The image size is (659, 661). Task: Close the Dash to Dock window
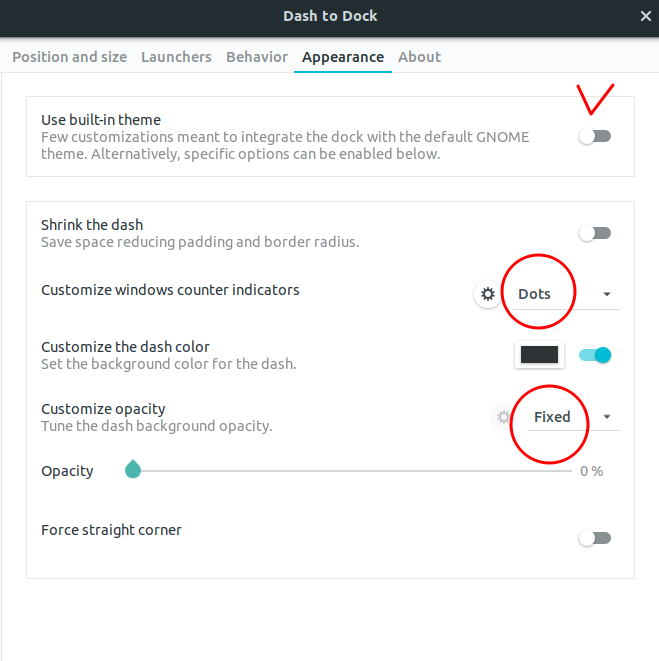646,16
